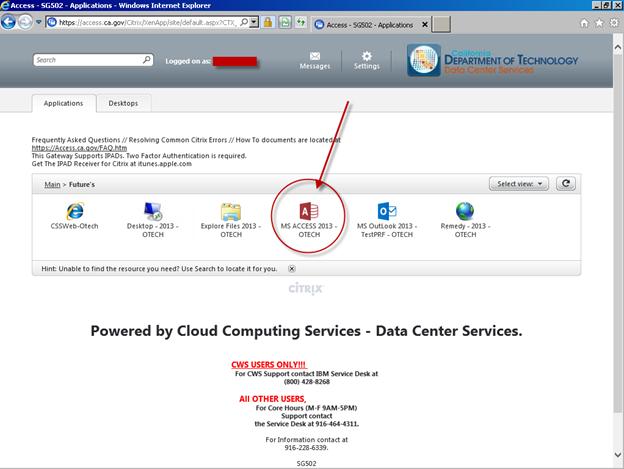Expand the address bar URL dropdown arrow

(254, 21)
